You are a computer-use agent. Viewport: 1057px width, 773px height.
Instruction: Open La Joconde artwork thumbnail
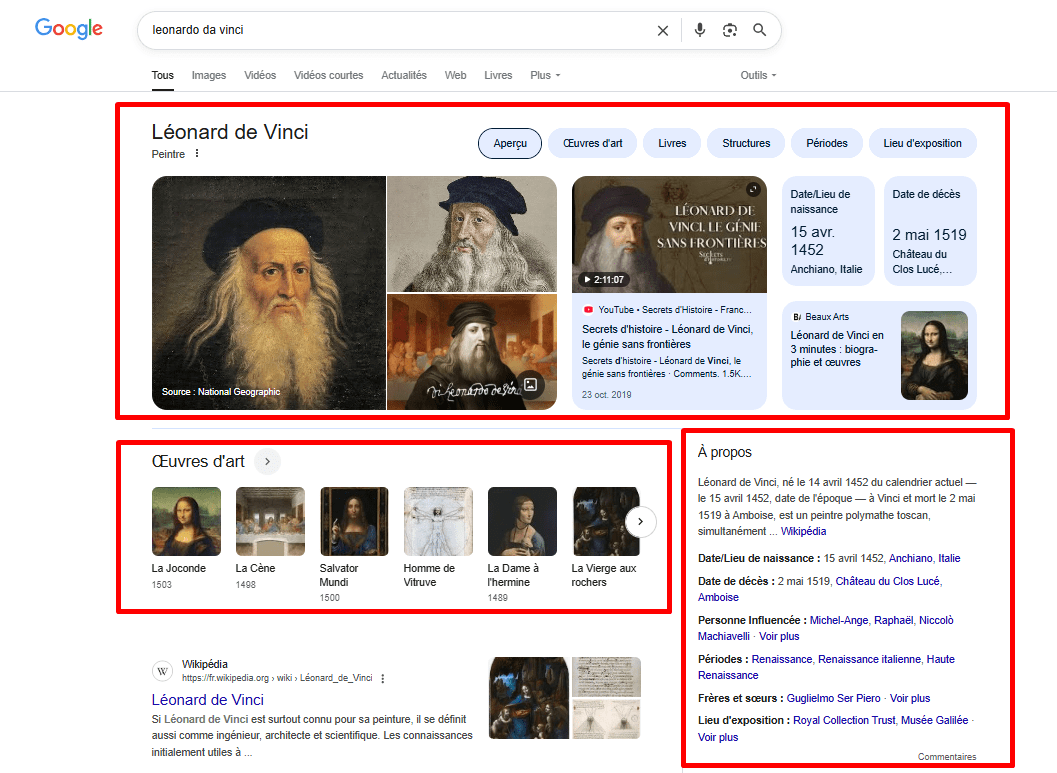click(x=186, y=522)
